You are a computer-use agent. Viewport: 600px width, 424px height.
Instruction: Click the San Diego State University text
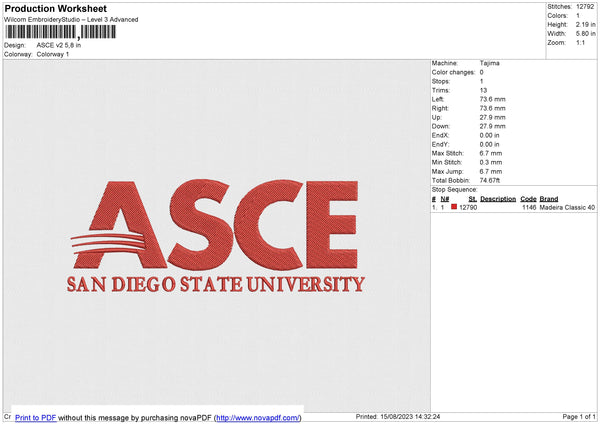[x=215, y=283]
